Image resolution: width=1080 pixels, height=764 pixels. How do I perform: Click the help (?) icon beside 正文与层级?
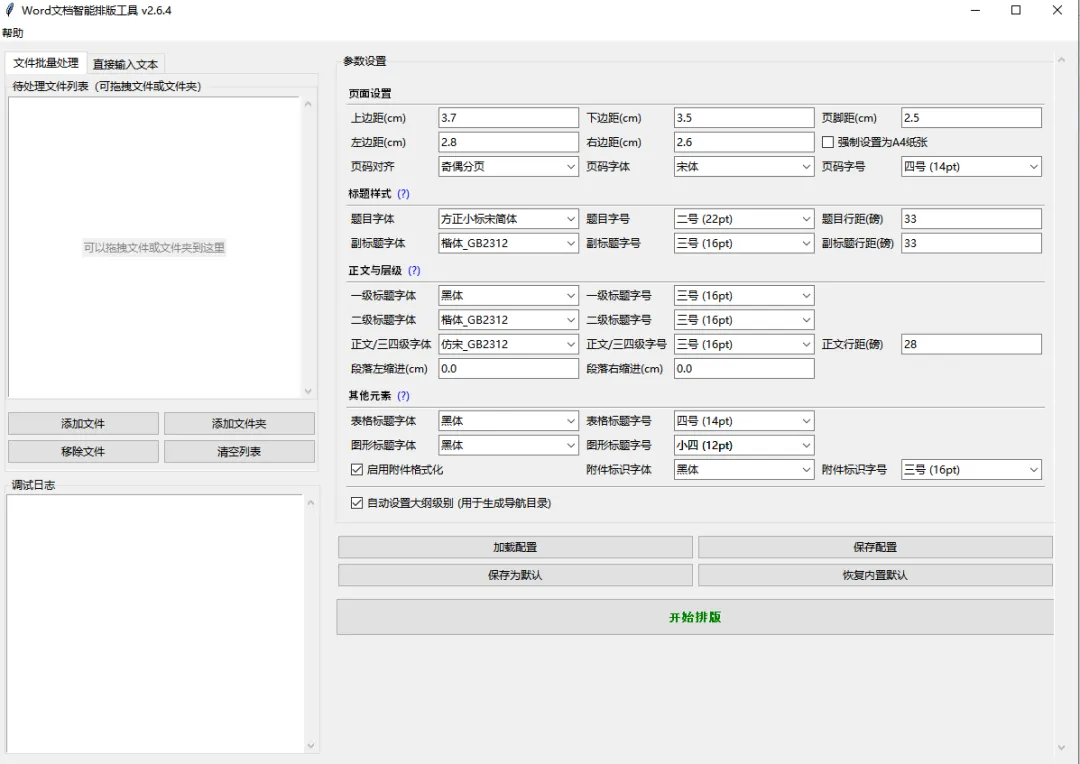tap(414, 271)
